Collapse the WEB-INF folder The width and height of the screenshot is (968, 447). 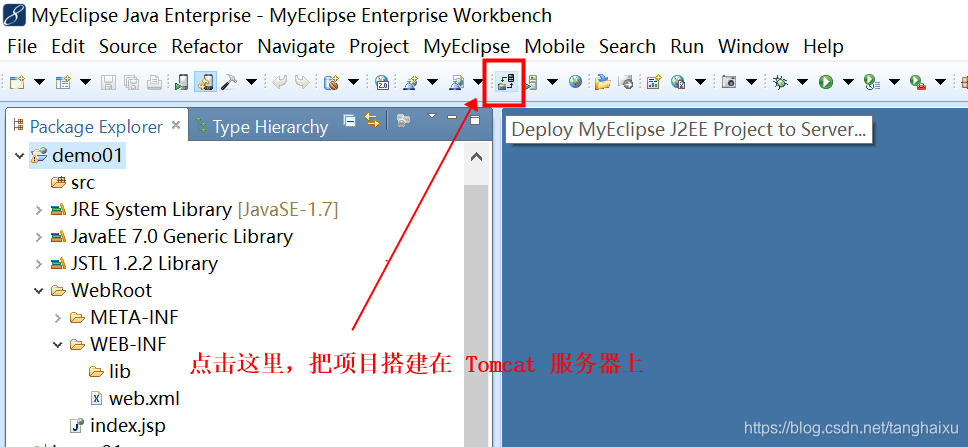[58, 345]
